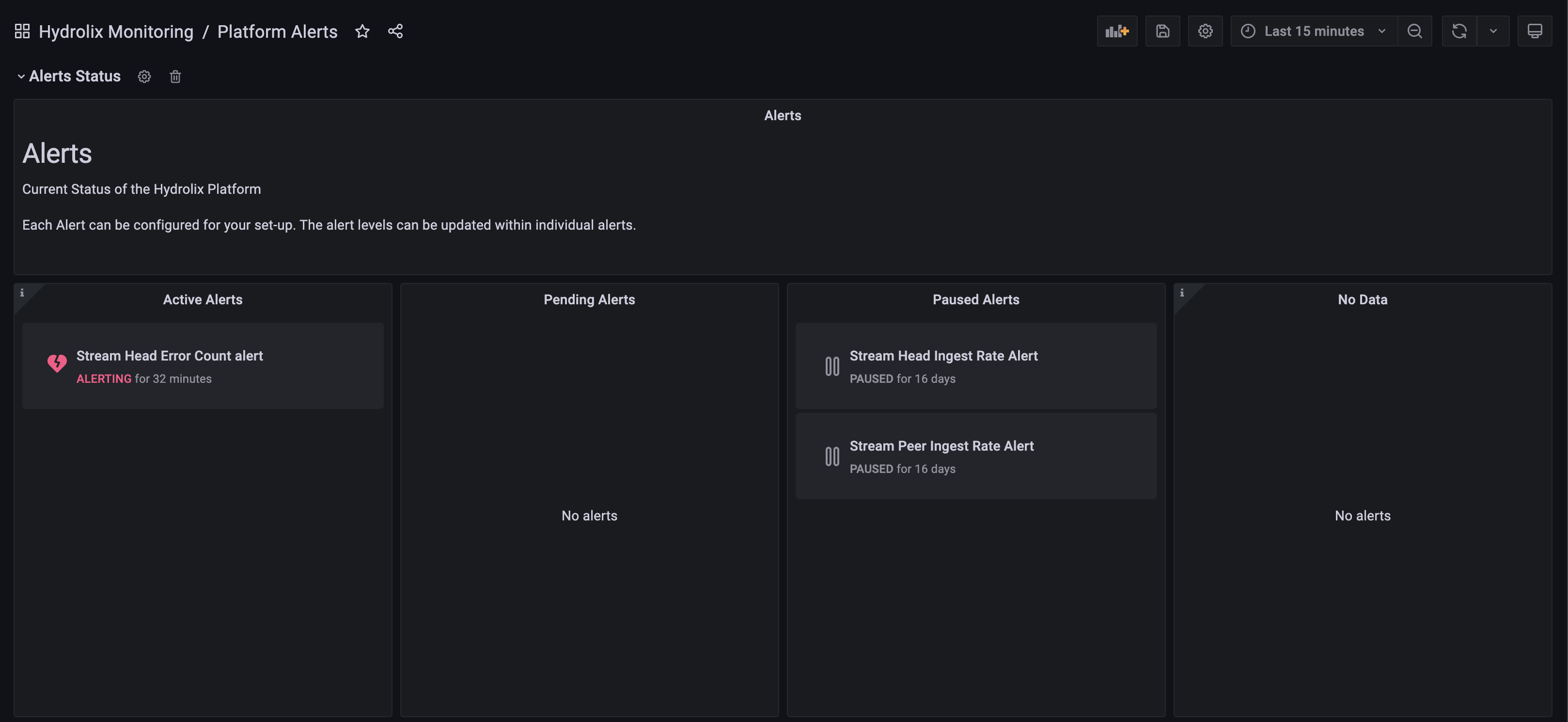The width and height of the screenshot is (1568, 722).
Task: Show info for the No Data panel
Action: click(x=1181, y=293)
